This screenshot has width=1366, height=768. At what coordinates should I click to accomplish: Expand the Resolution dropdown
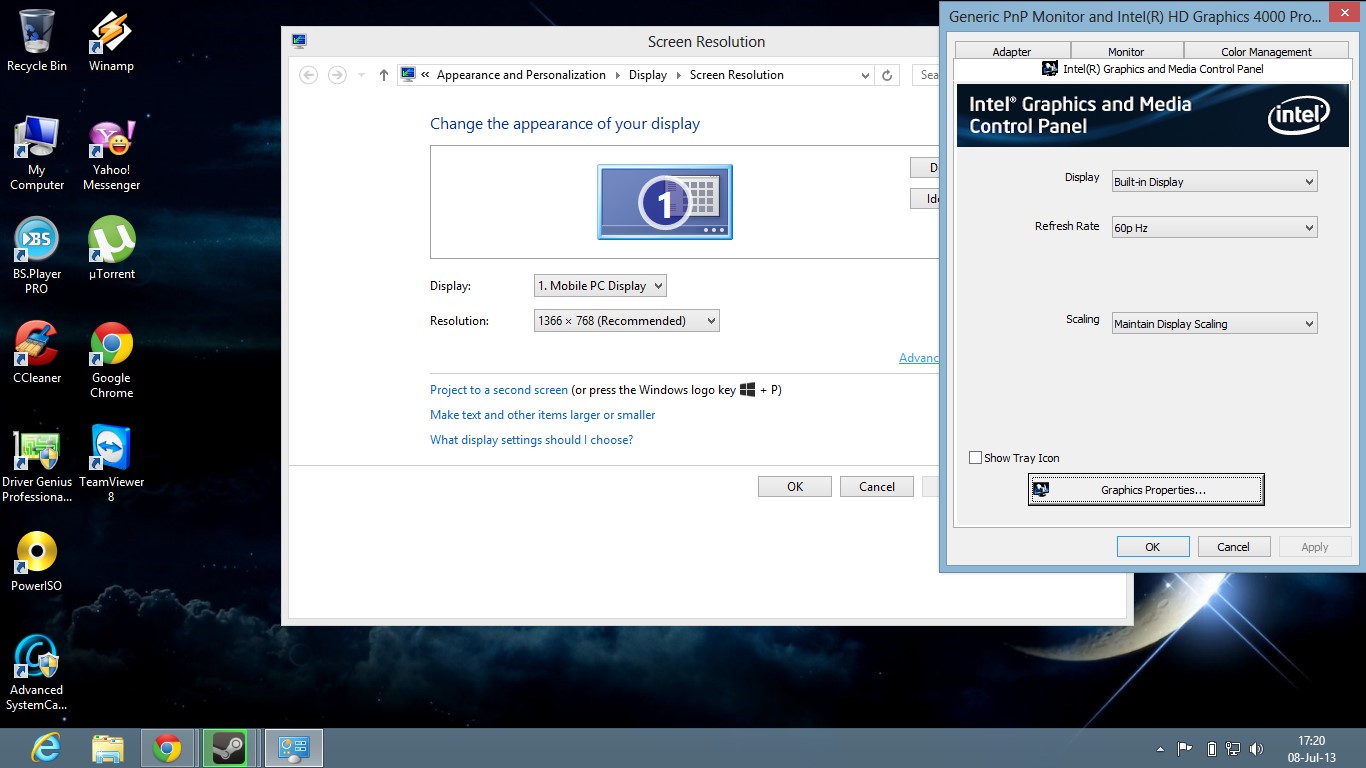point(626,321)
